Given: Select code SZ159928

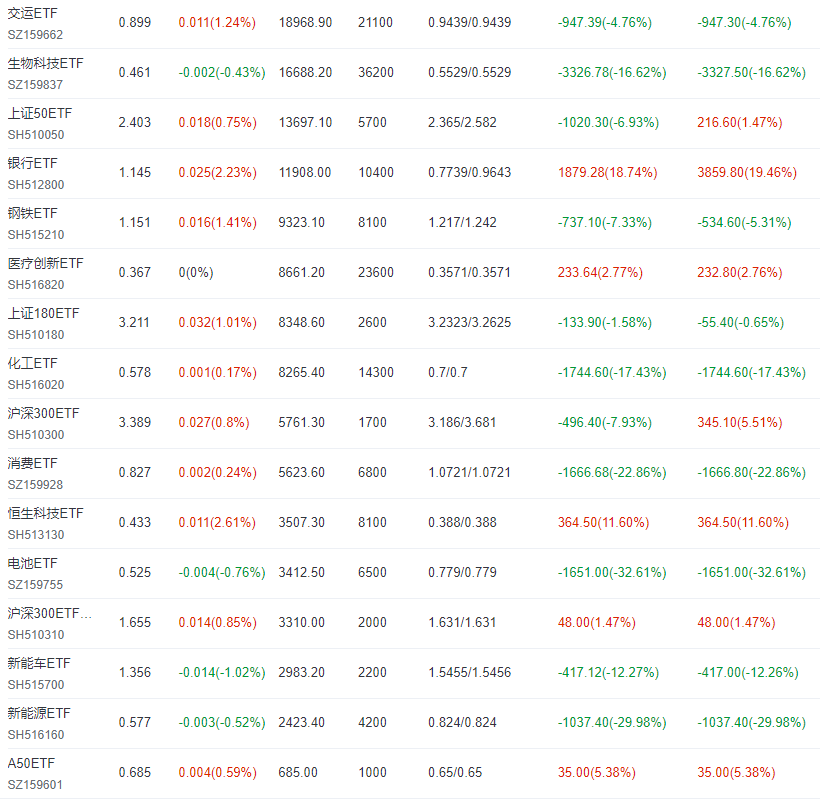Looking at the screenshot, I should pyautogui.click(x=35, y=485).
